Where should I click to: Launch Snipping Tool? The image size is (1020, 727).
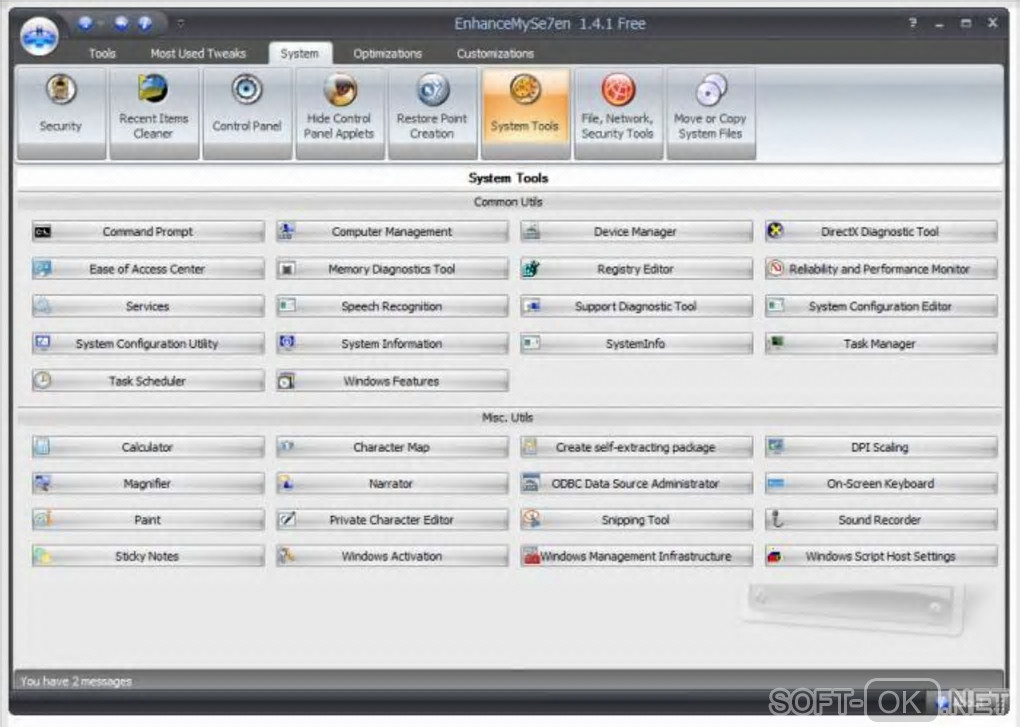[636, 520]
